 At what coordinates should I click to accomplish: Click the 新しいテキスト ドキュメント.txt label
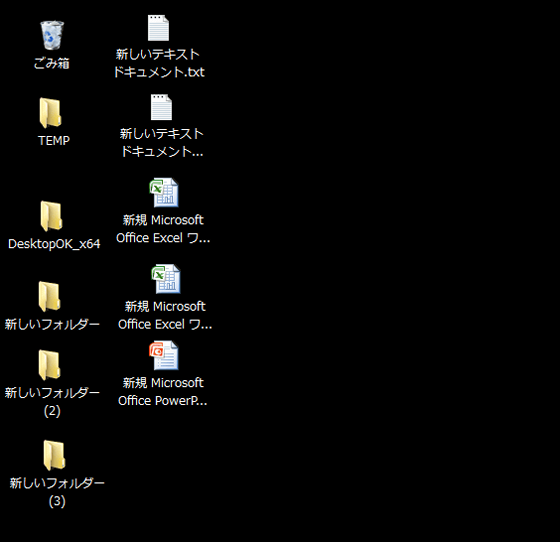click(x=159, y=63)
